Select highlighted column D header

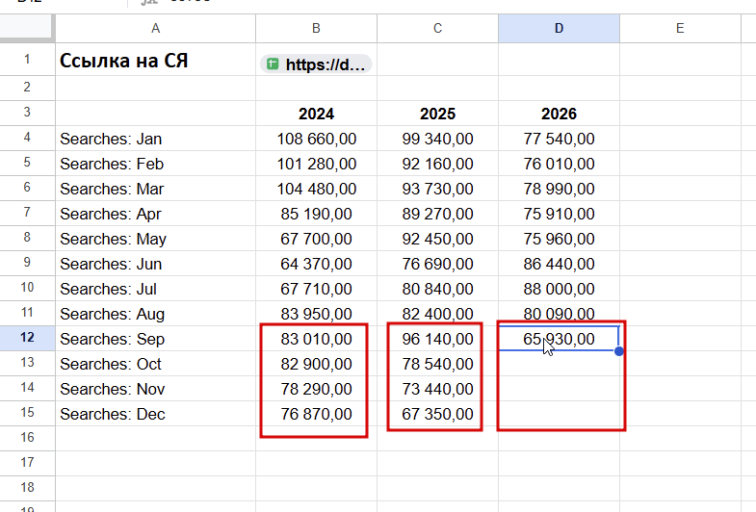(x=559, y=28)
